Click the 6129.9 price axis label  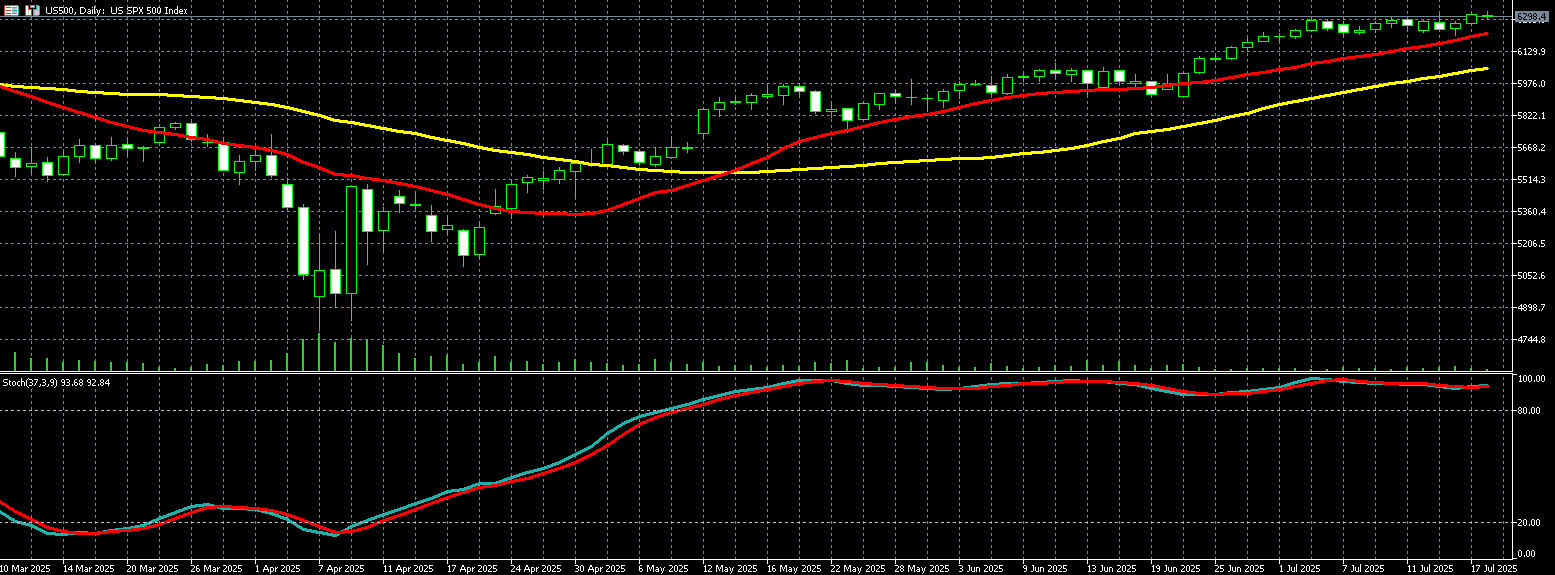click(x=1530, y=51)
